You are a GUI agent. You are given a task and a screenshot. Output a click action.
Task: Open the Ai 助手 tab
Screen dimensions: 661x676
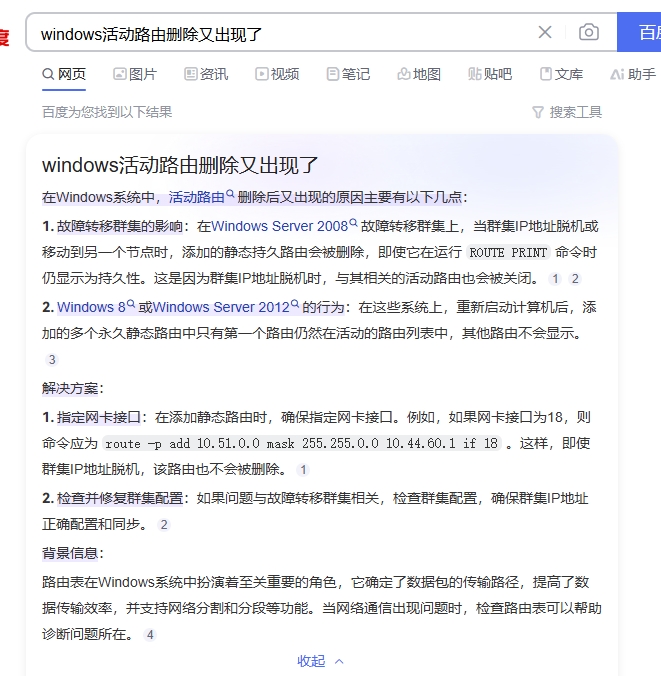click(633, 74)
